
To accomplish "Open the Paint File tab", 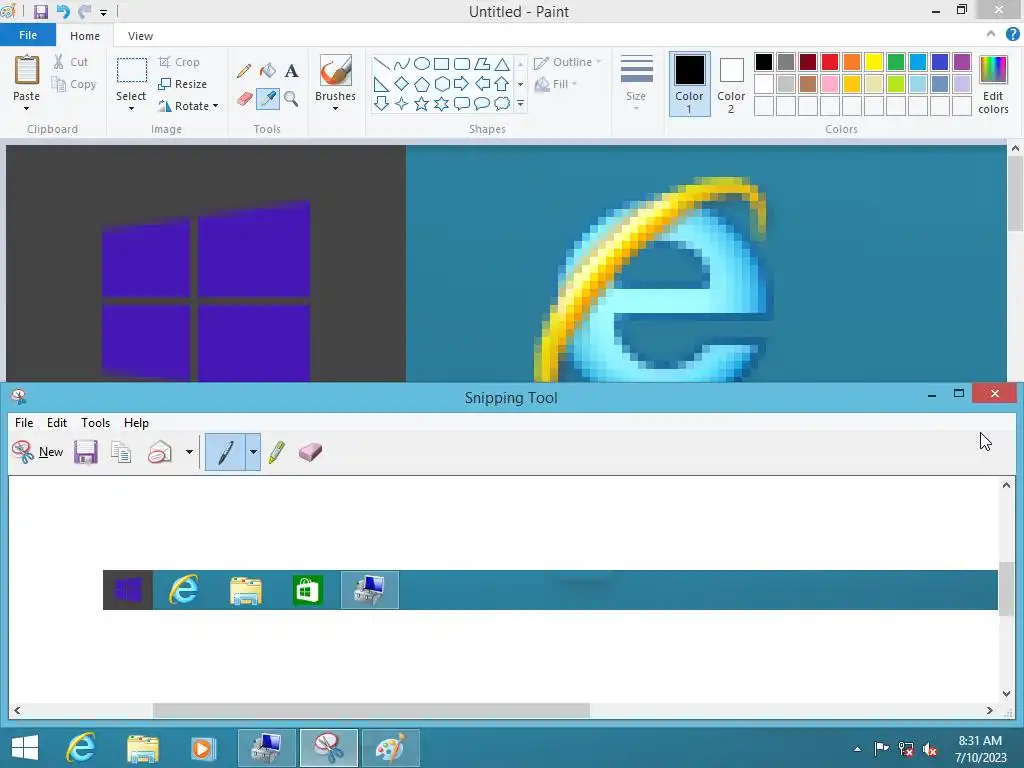I will [x=28, y=35].
